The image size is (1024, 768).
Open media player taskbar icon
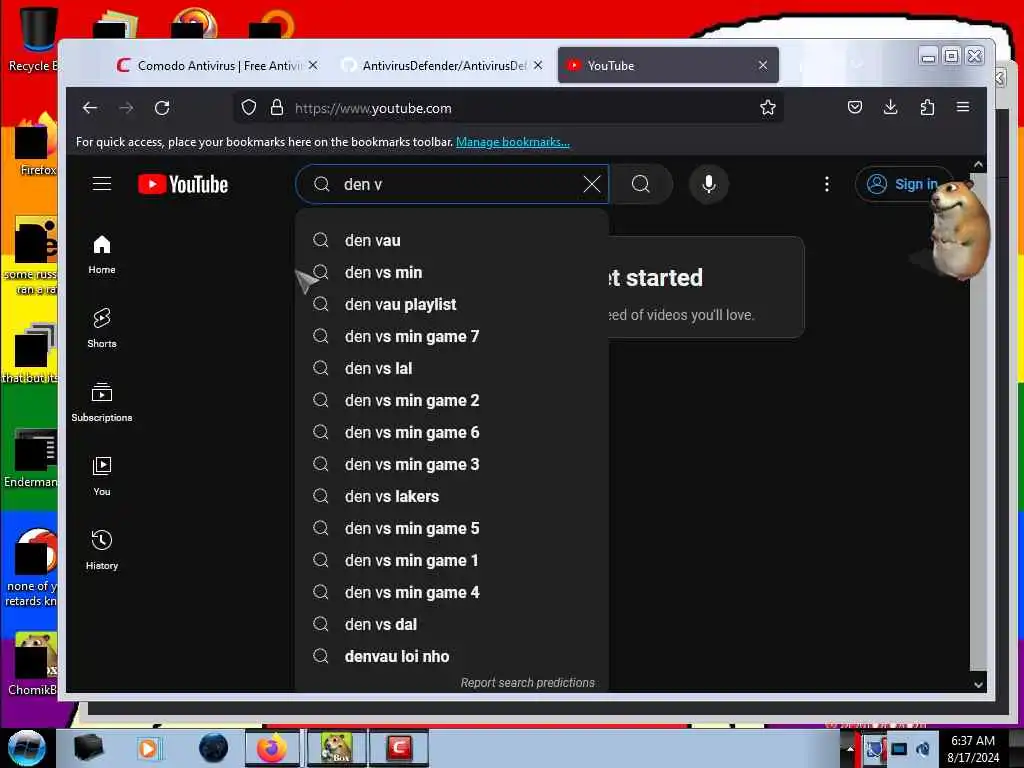(149, 748)
